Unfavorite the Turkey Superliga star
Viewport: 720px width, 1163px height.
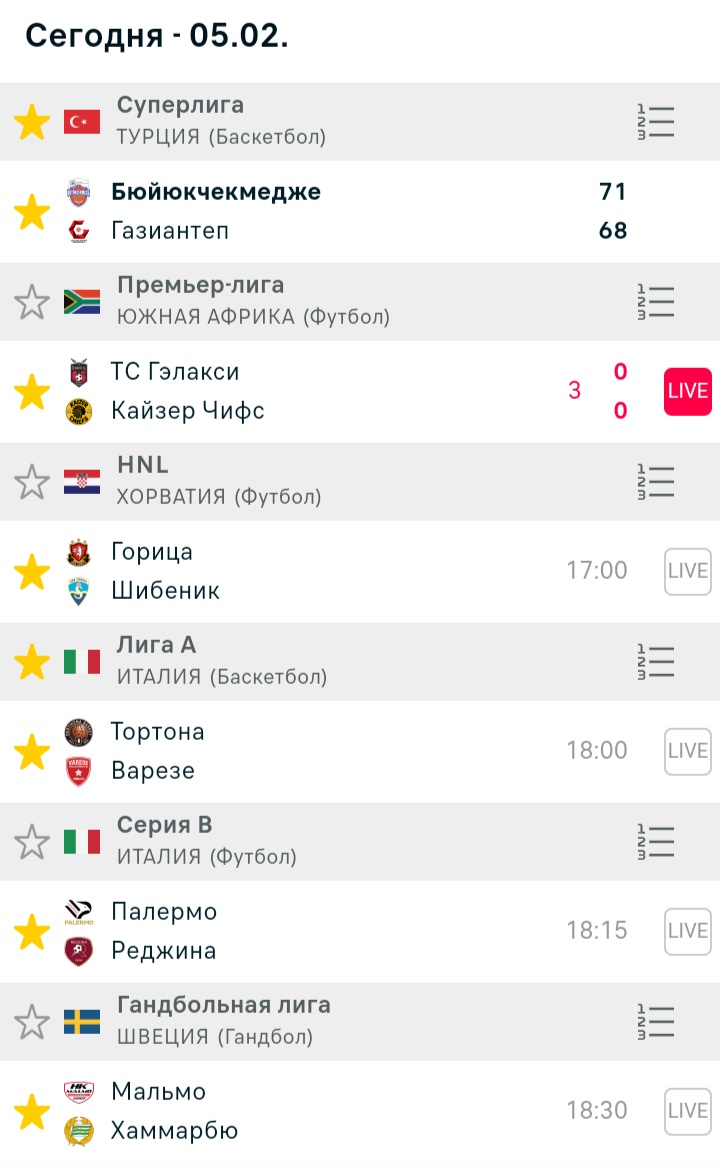pos(32,122)
